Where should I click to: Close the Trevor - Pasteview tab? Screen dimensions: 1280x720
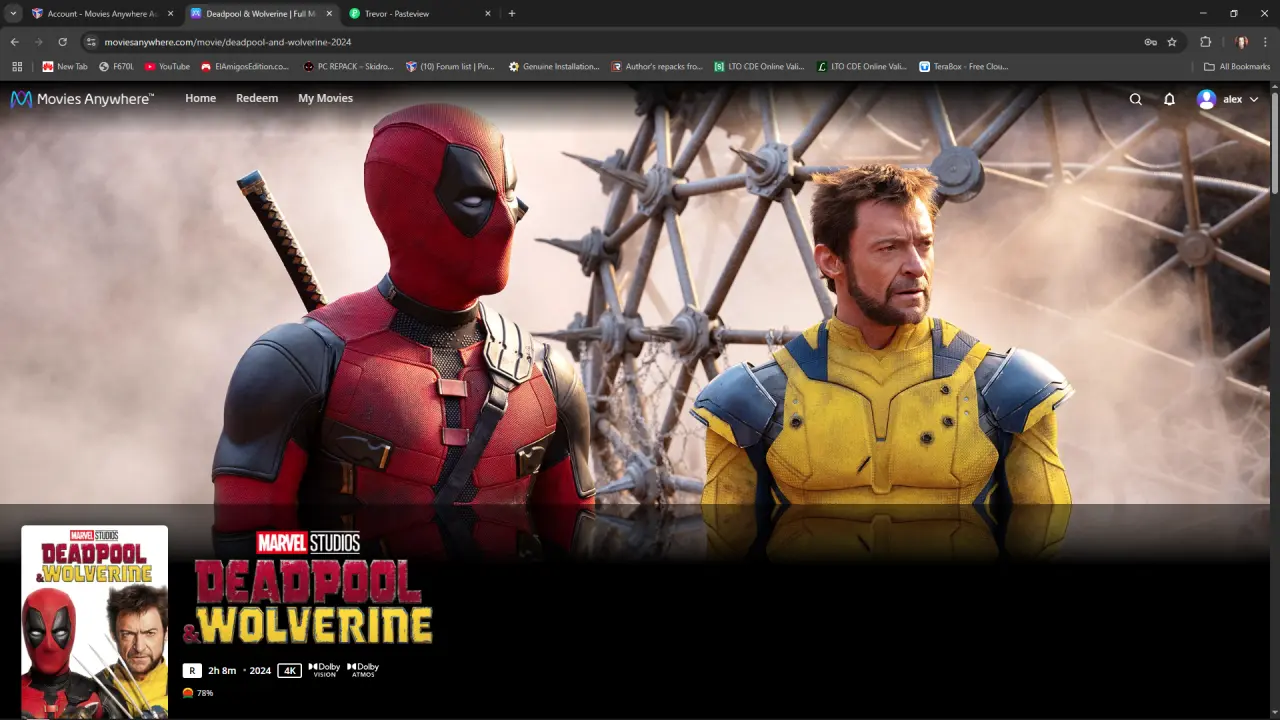488,14
